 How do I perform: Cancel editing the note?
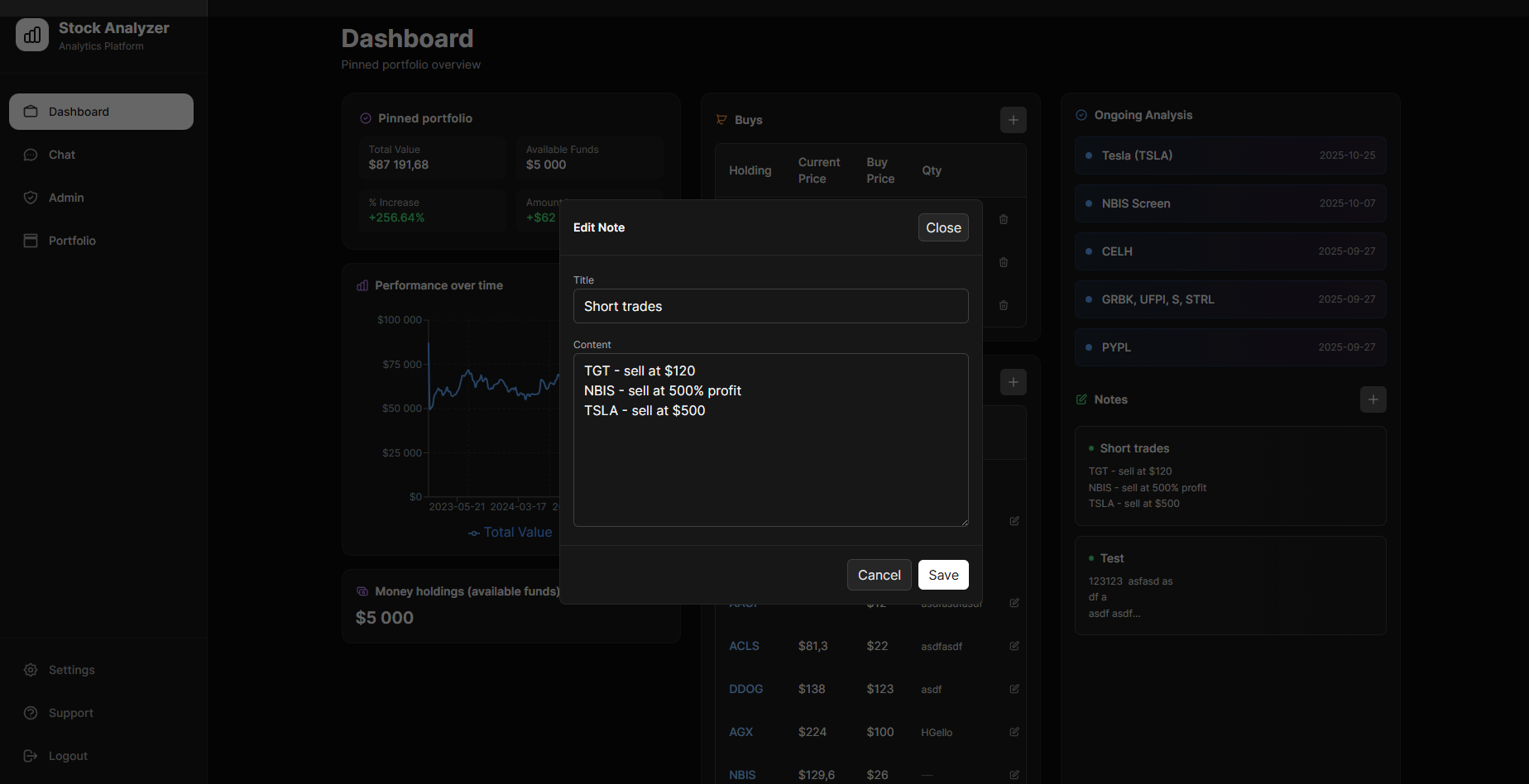879,575
